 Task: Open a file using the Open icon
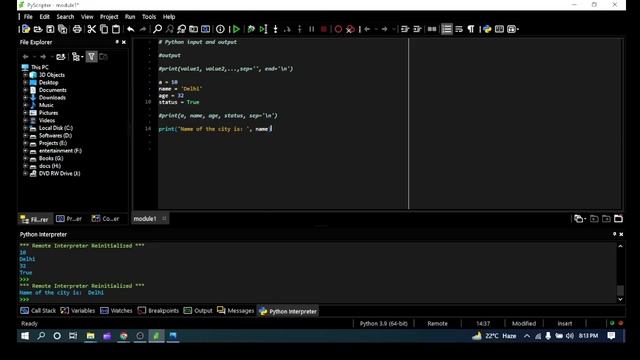(x=38, y=29)
